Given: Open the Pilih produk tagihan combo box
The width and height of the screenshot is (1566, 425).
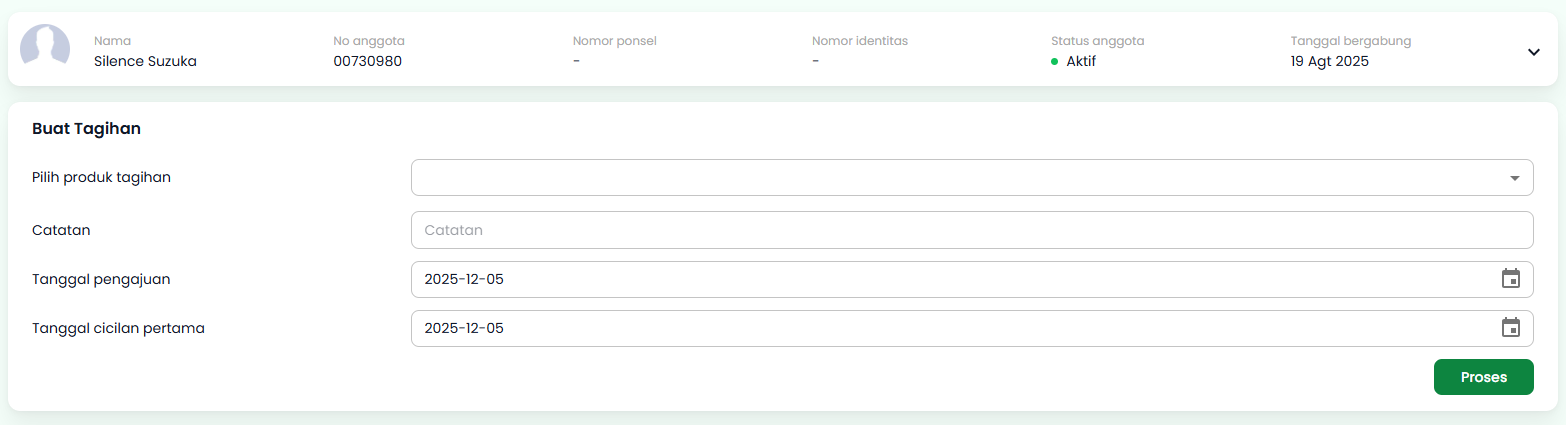Looking at the screenshot, I should pyautogui.click(x=960, y=178).
